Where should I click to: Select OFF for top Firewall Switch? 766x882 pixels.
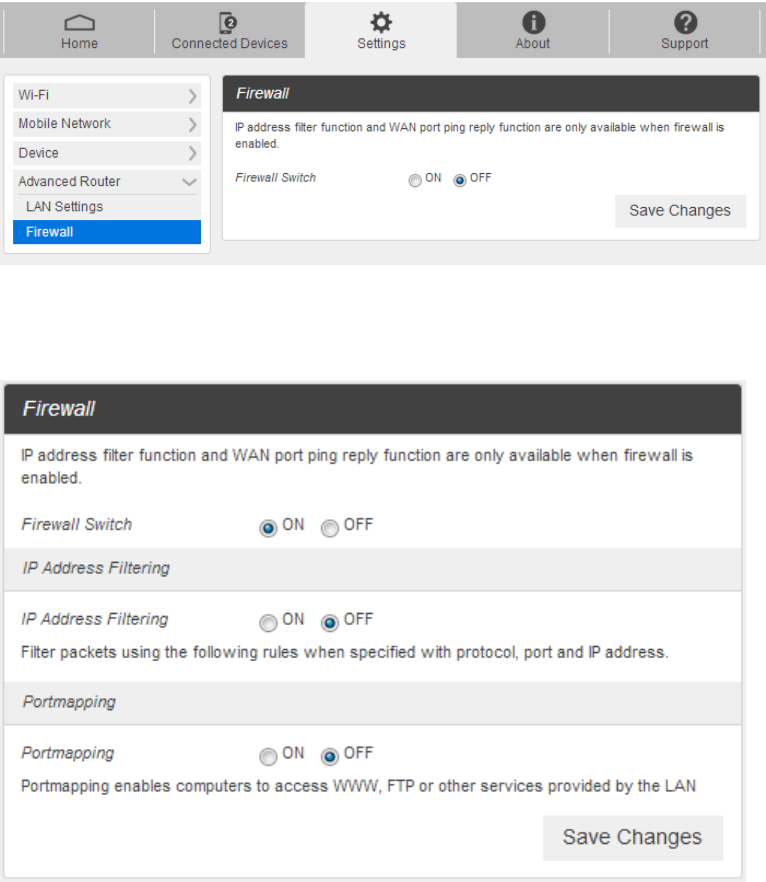point(460,181)
